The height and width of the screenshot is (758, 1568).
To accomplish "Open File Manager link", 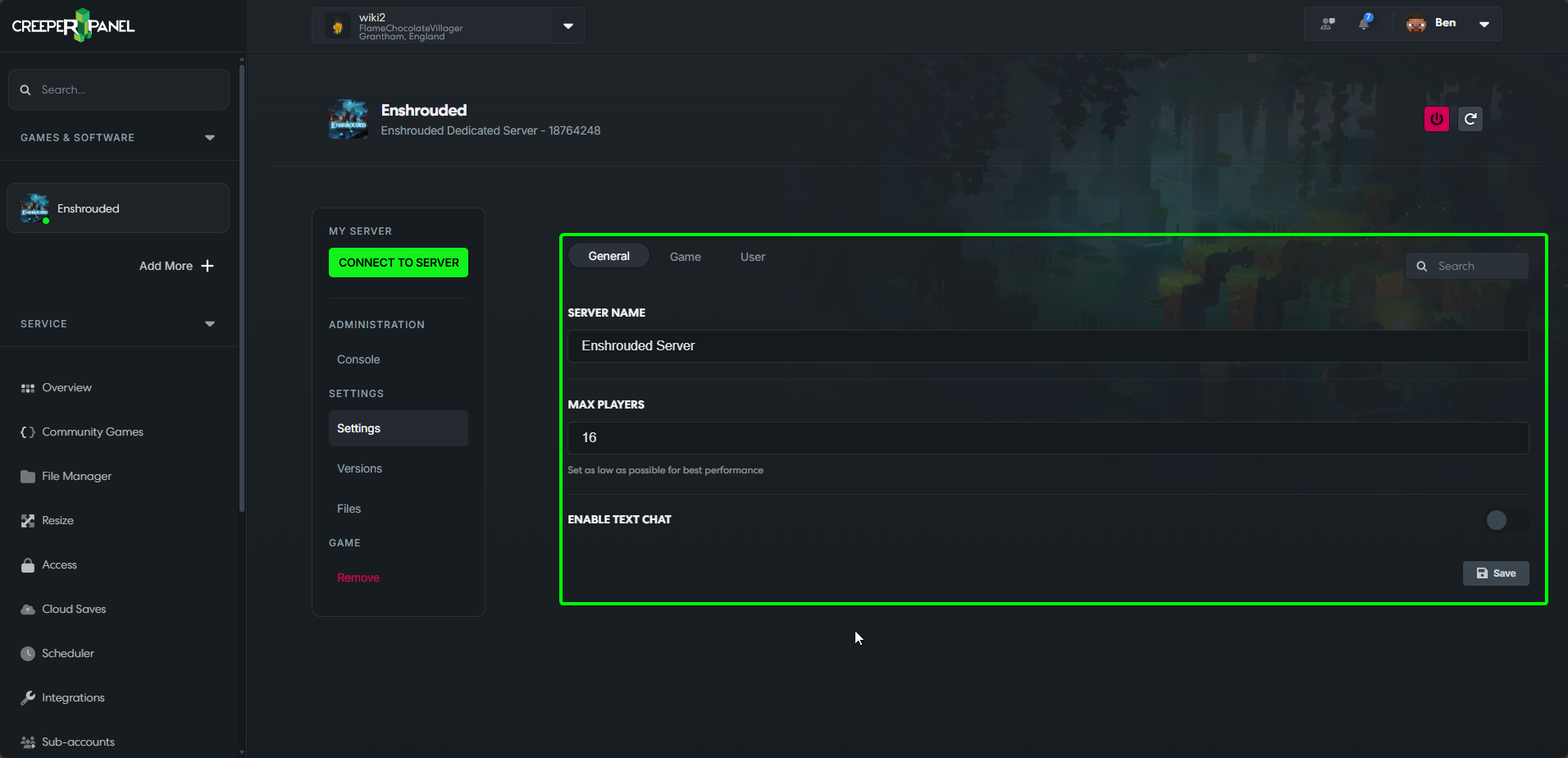I will click(77, 477).
